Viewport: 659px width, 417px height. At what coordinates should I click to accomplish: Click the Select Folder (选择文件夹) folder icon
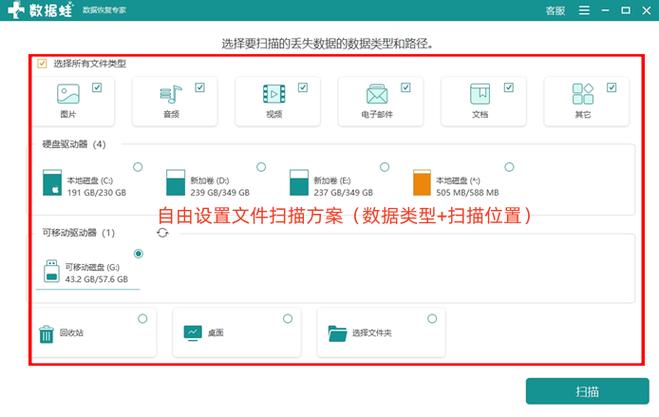[x=336, y=333]
